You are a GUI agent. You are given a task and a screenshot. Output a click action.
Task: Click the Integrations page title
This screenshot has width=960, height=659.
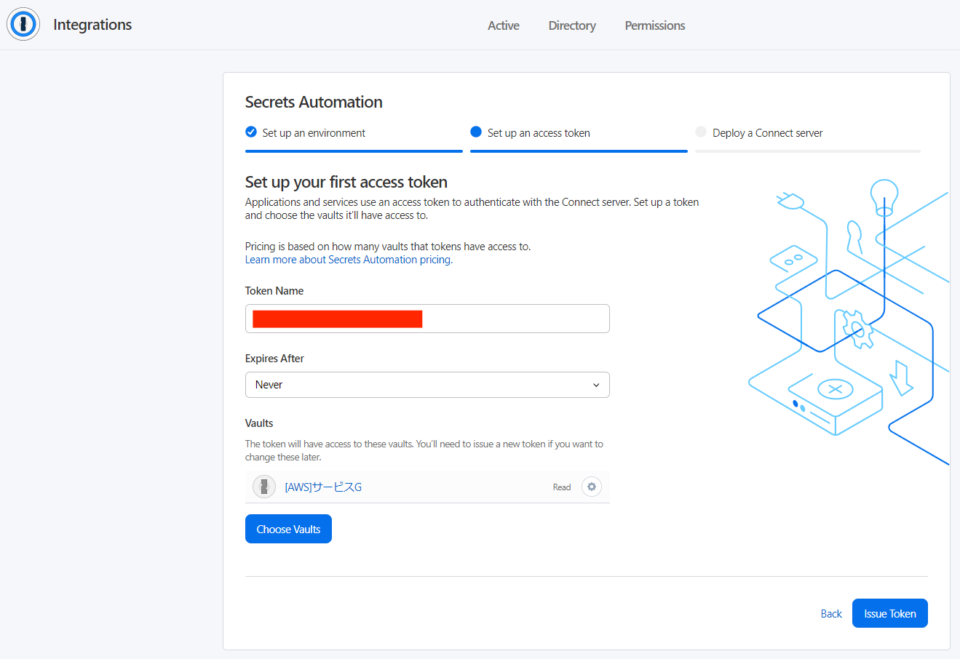tap(92, 24)
